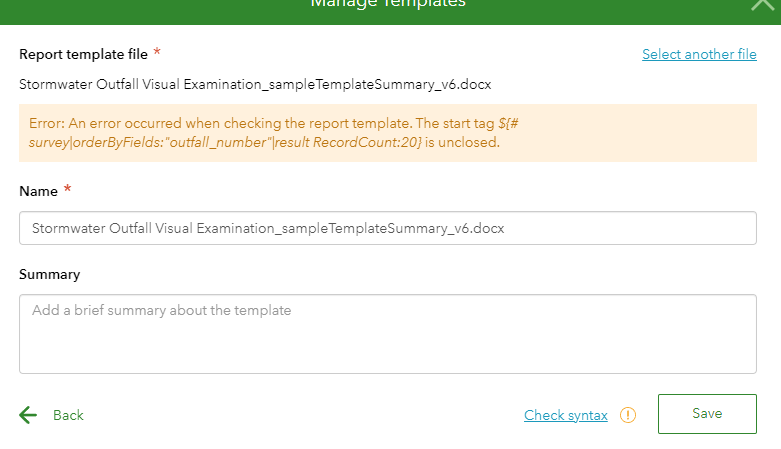
Task: Click the red asterisk beside Report template file
Action: click(157, 52)
